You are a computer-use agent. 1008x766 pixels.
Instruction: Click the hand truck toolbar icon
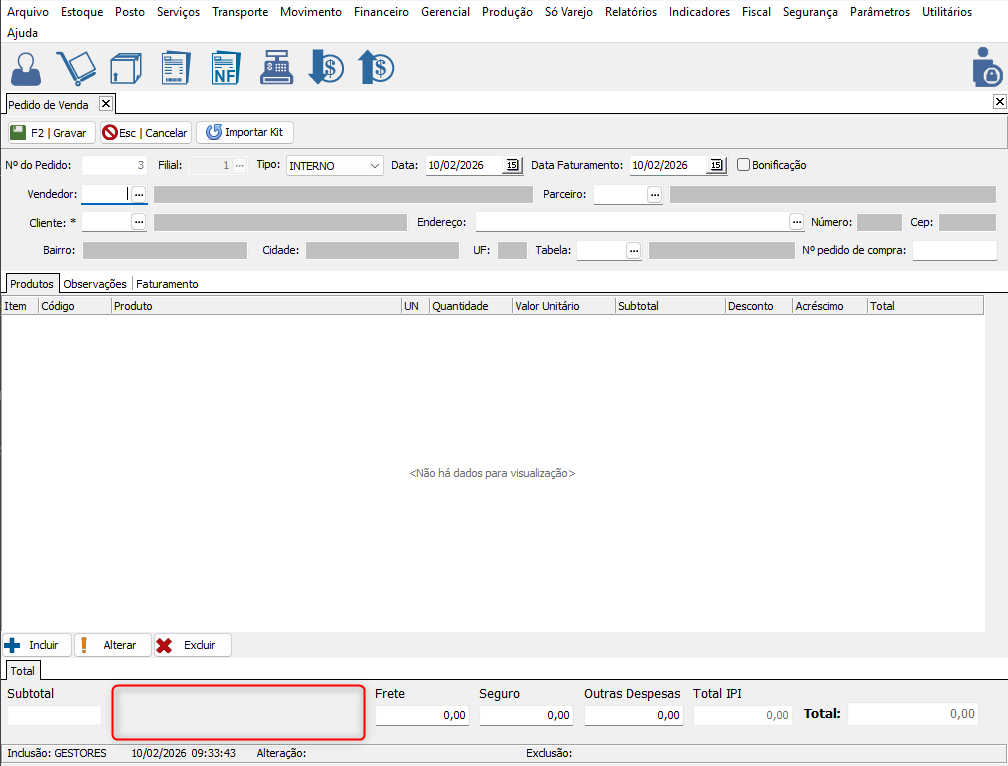click(75, 68)
